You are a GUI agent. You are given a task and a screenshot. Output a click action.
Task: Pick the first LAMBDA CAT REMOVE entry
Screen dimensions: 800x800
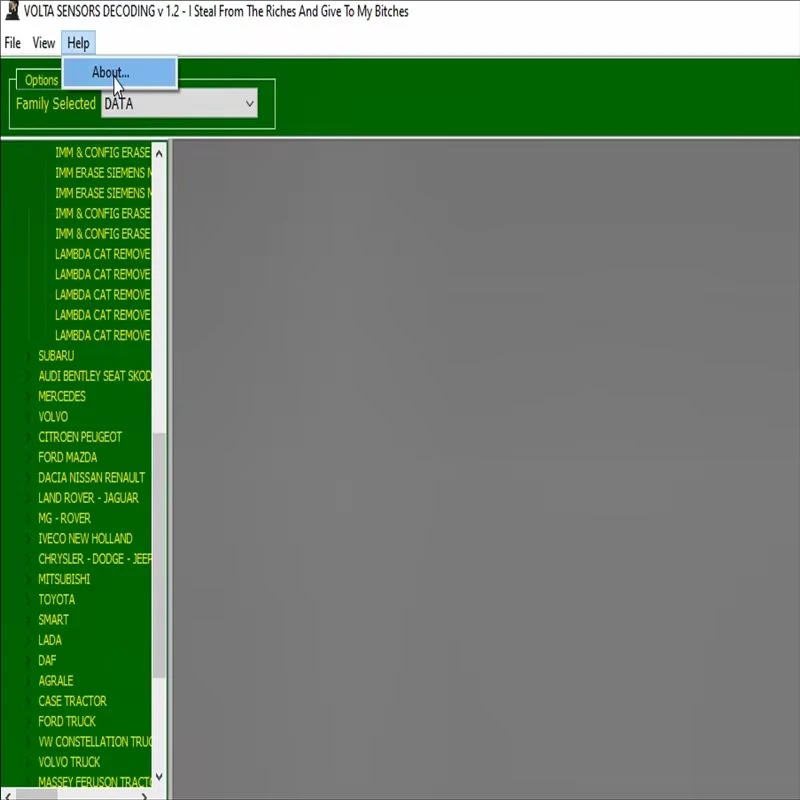pyautogui.click(x=103, y=255)
